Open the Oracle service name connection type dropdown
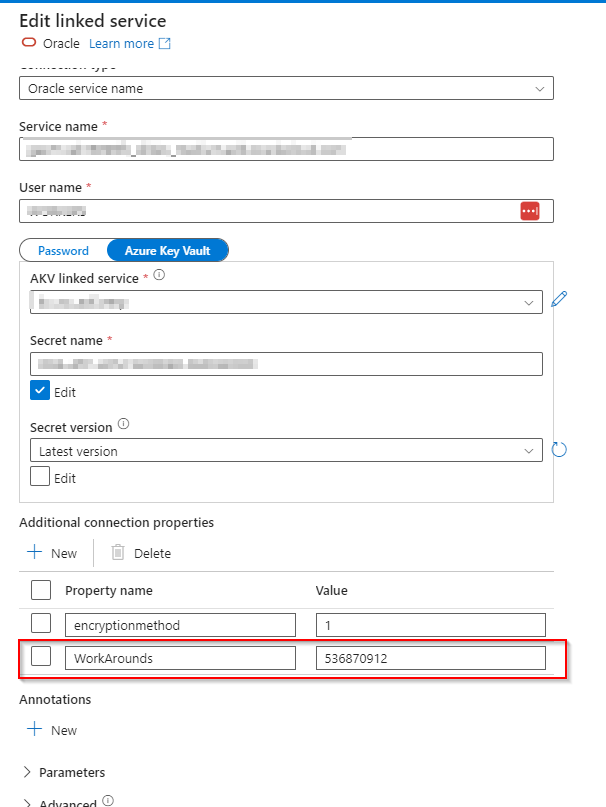This screenshot has width=606, height=807. click(286, 88)
